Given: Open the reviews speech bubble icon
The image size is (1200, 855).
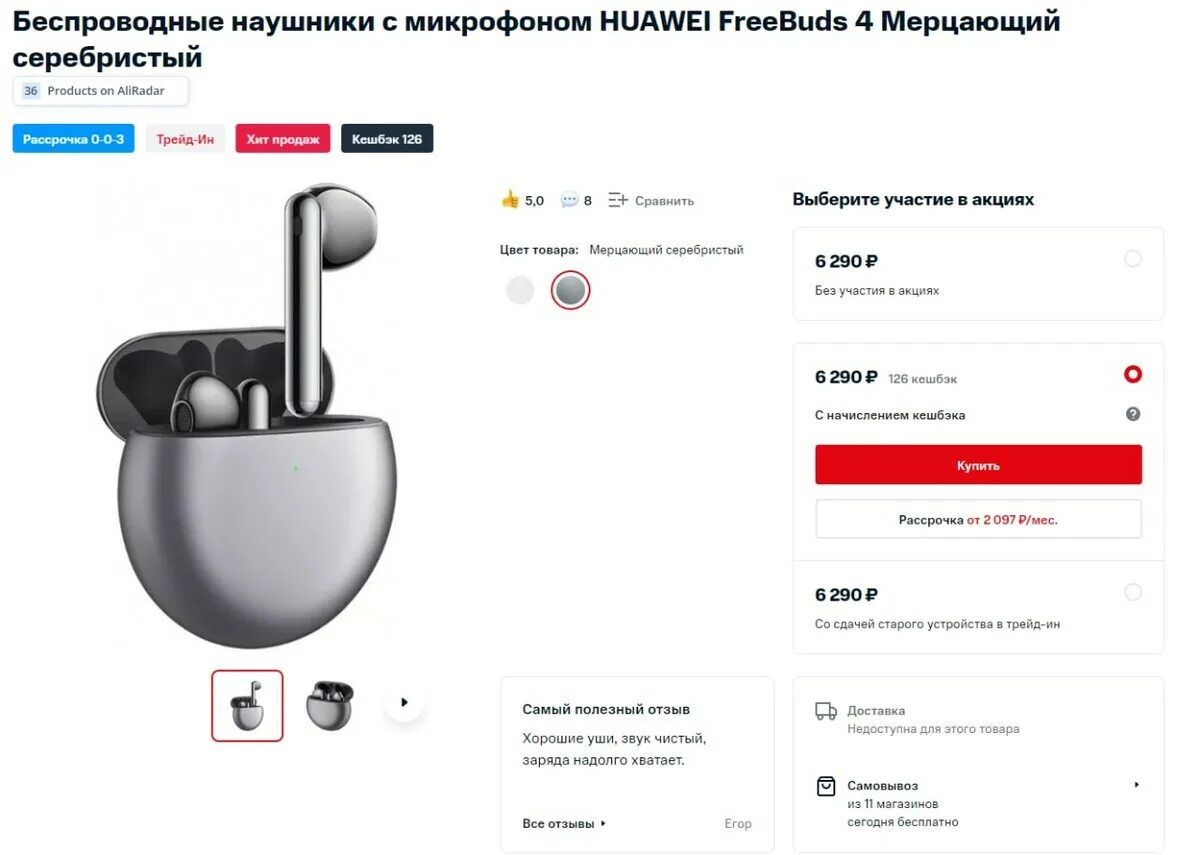Looking at the screenshot, I should 569,200.
